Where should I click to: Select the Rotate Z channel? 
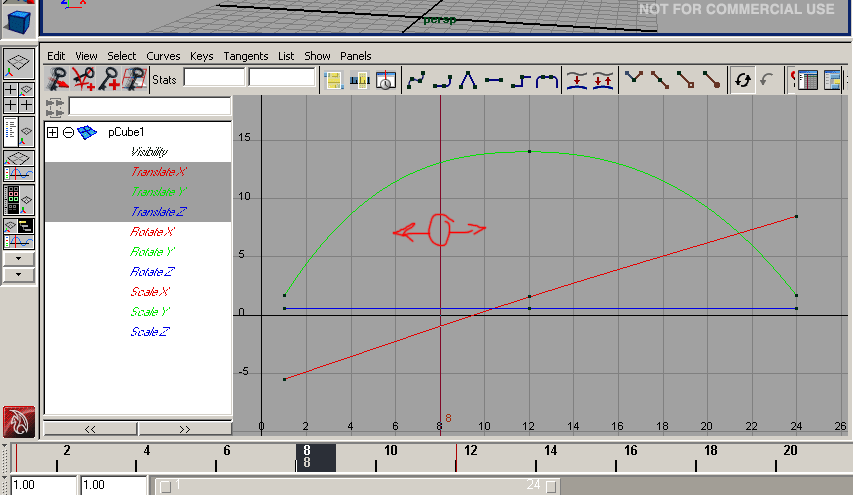[152, 272]
